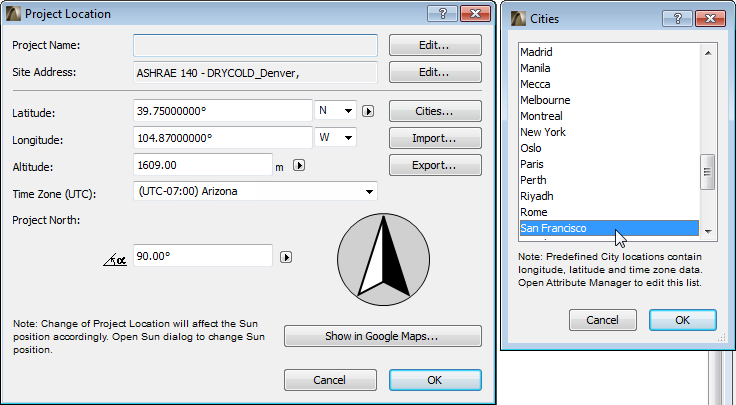Select Oslo in the Cities list
This screenshot has width=736, height=405.
(x=609, y=148)
